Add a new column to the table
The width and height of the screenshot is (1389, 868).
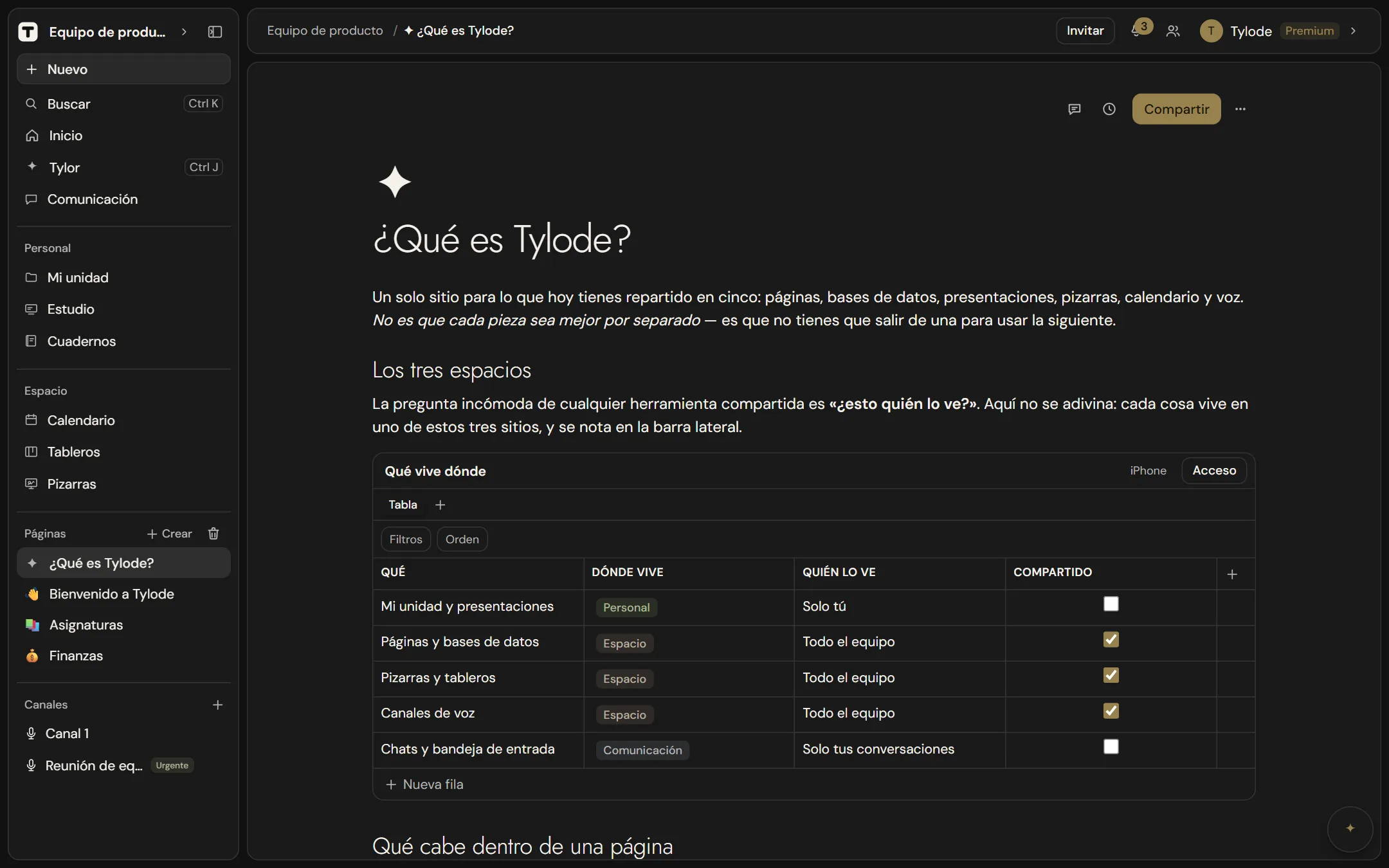[x=1232, y=574]
